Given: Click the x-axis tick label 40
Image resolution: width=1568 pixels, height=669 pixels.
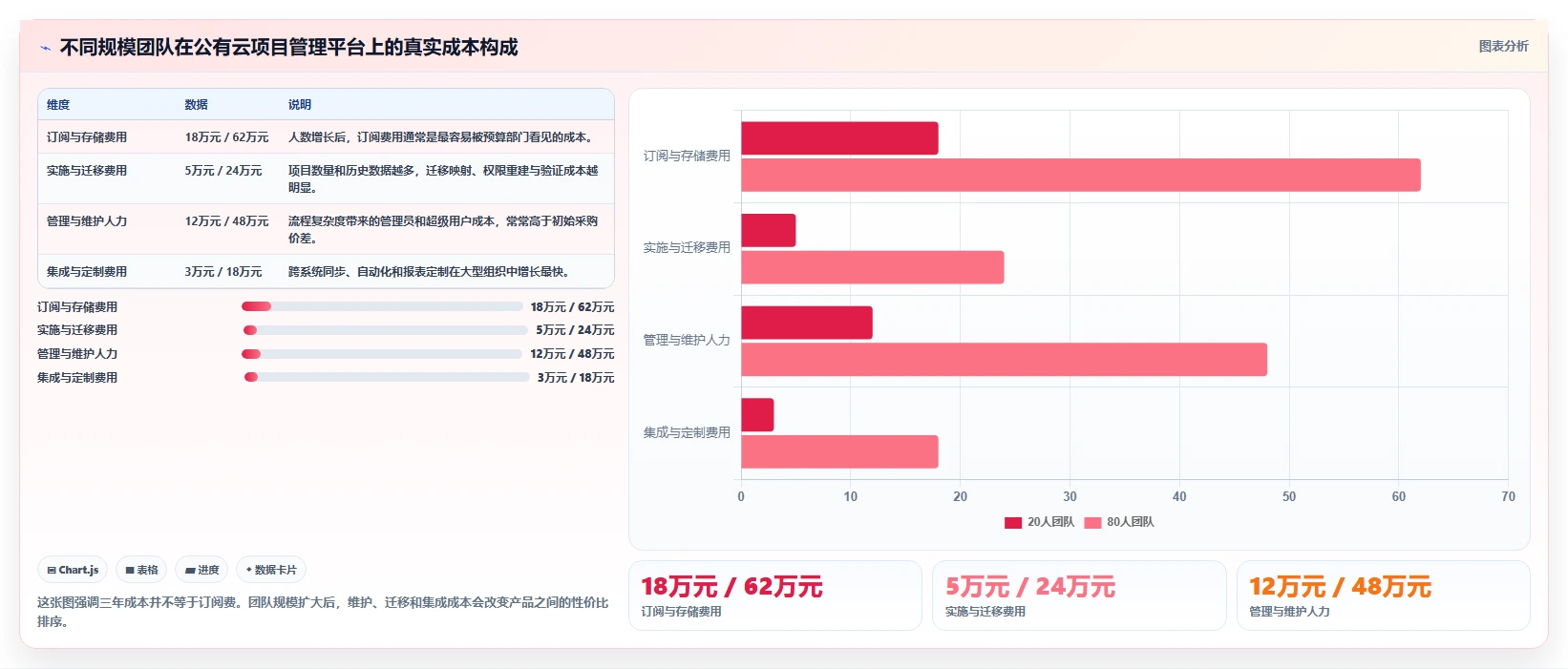Looking at the screenshot, I should pyautogui.click(x=1179, y=496).
